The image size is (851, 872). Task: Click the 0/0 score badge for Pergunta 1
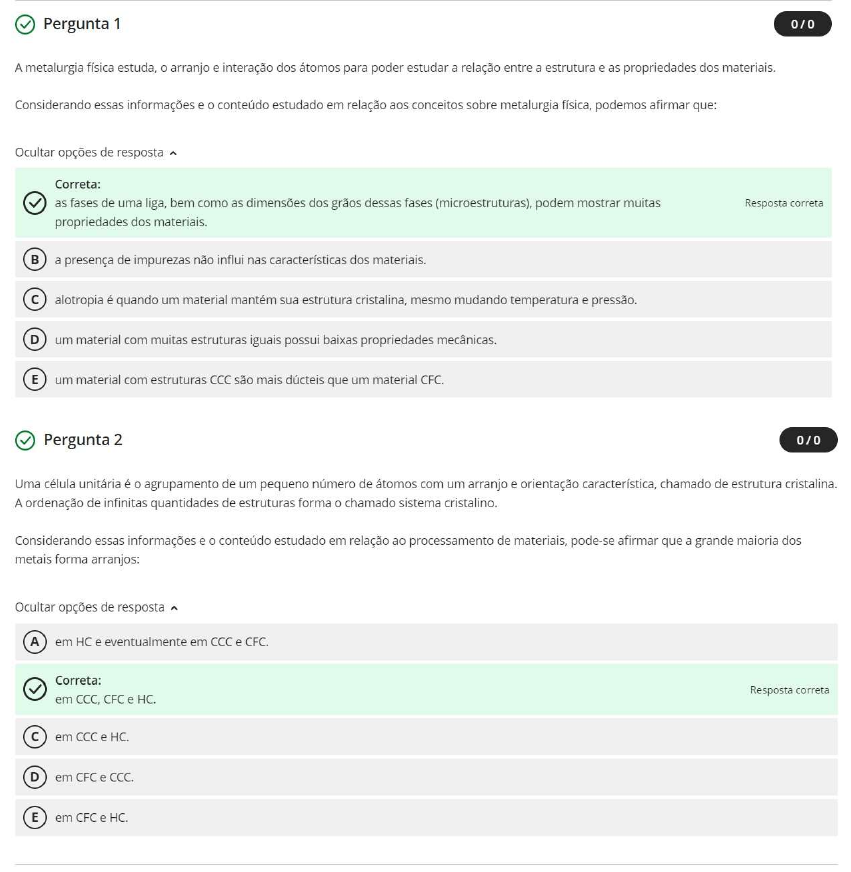point(802,24)
